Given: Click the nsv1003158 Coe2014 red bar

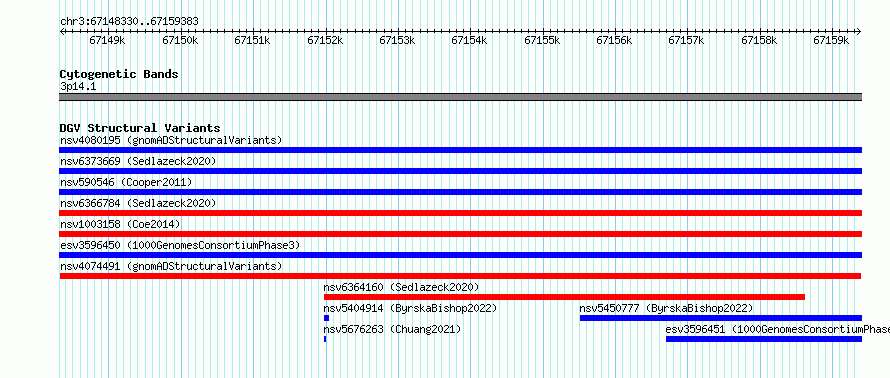Looking at the screenshot, I should pos(460,234).
